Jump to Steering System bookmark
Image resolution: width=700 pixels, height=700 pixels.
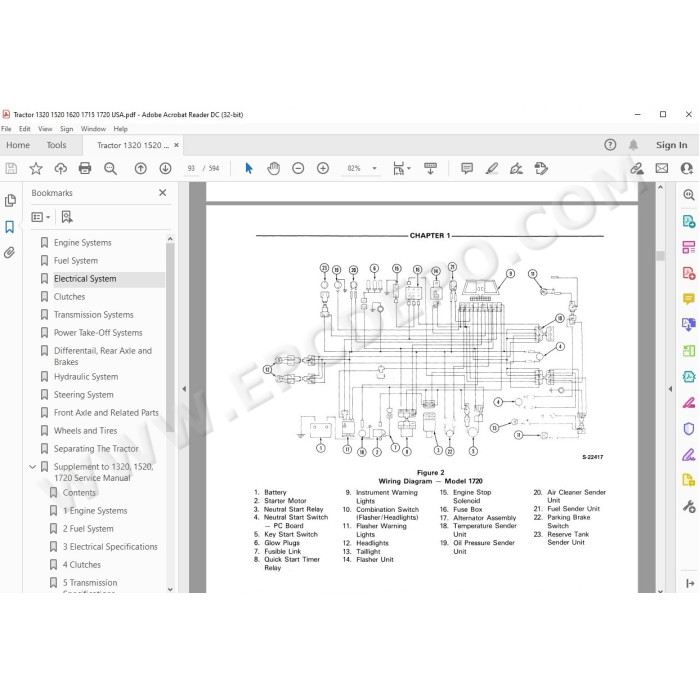[x=83, y=395]
